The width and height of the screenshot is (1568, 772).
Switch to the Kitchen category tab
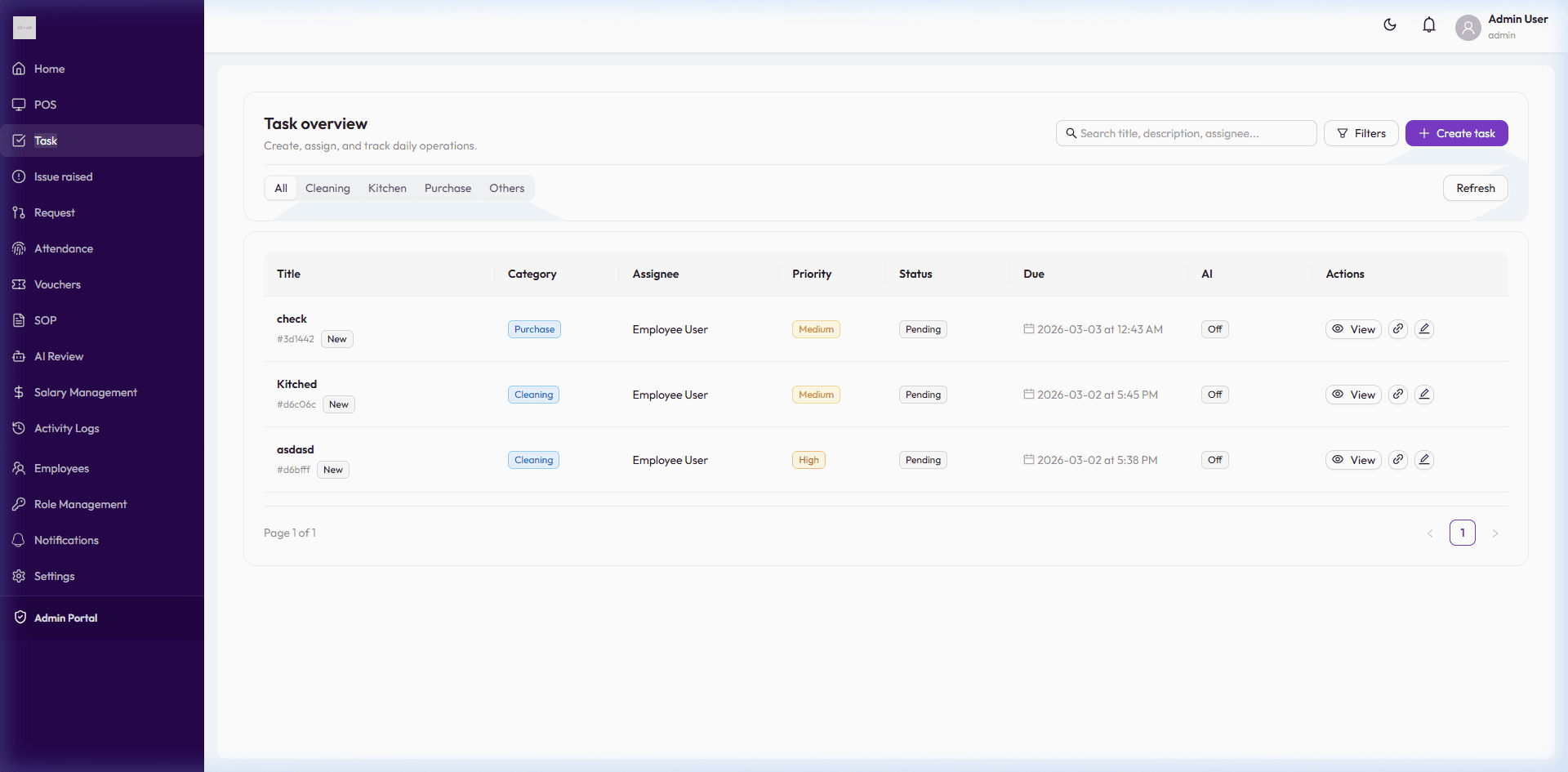(x=387, y=188)
